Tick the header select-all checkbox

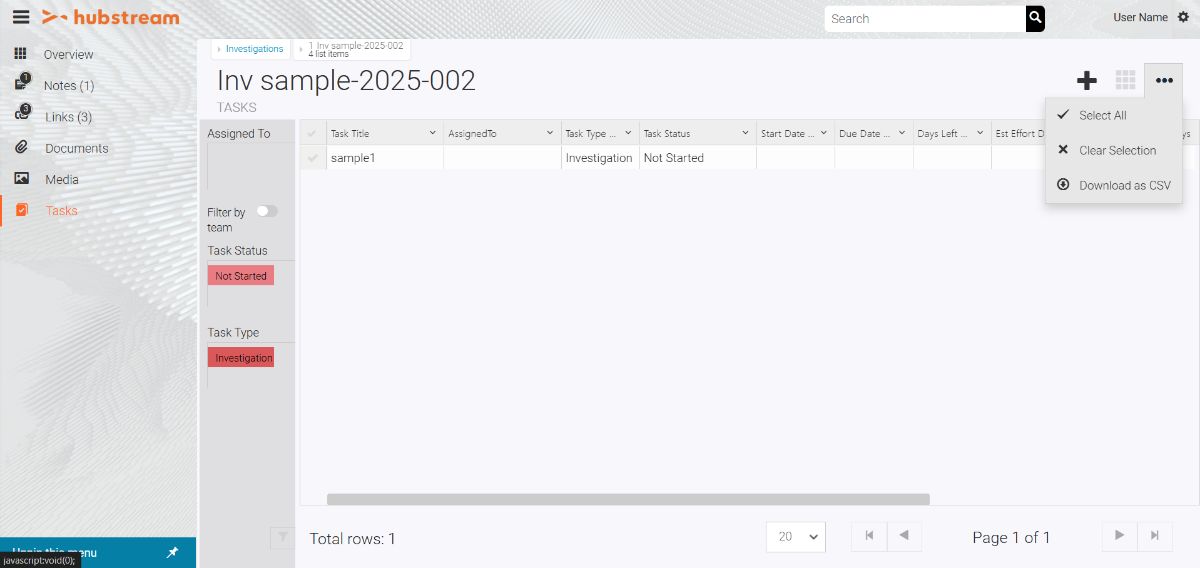[313, 133]
